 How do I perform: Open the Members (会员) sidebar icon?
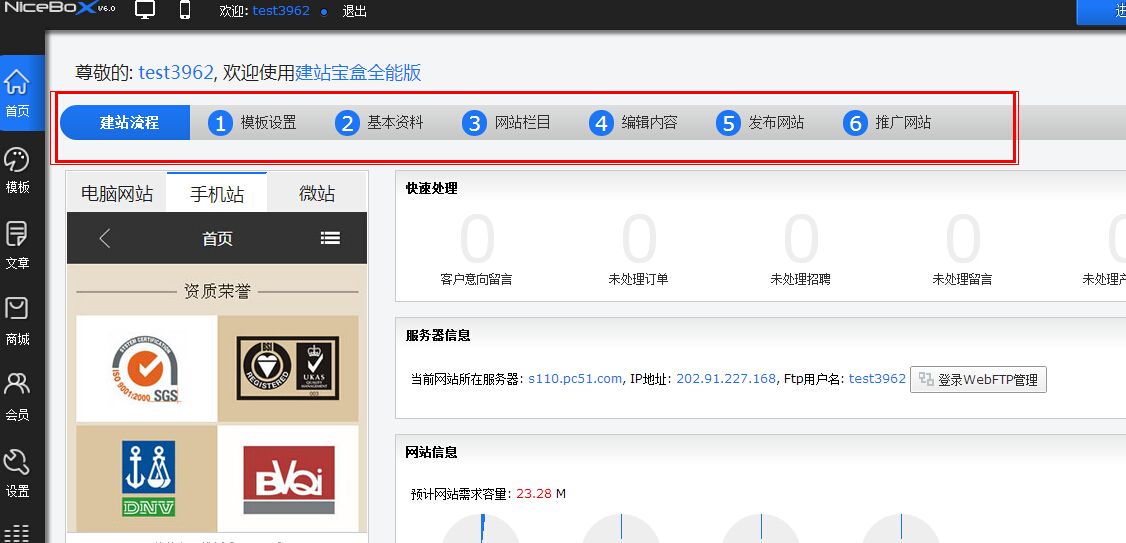[18, 397]
